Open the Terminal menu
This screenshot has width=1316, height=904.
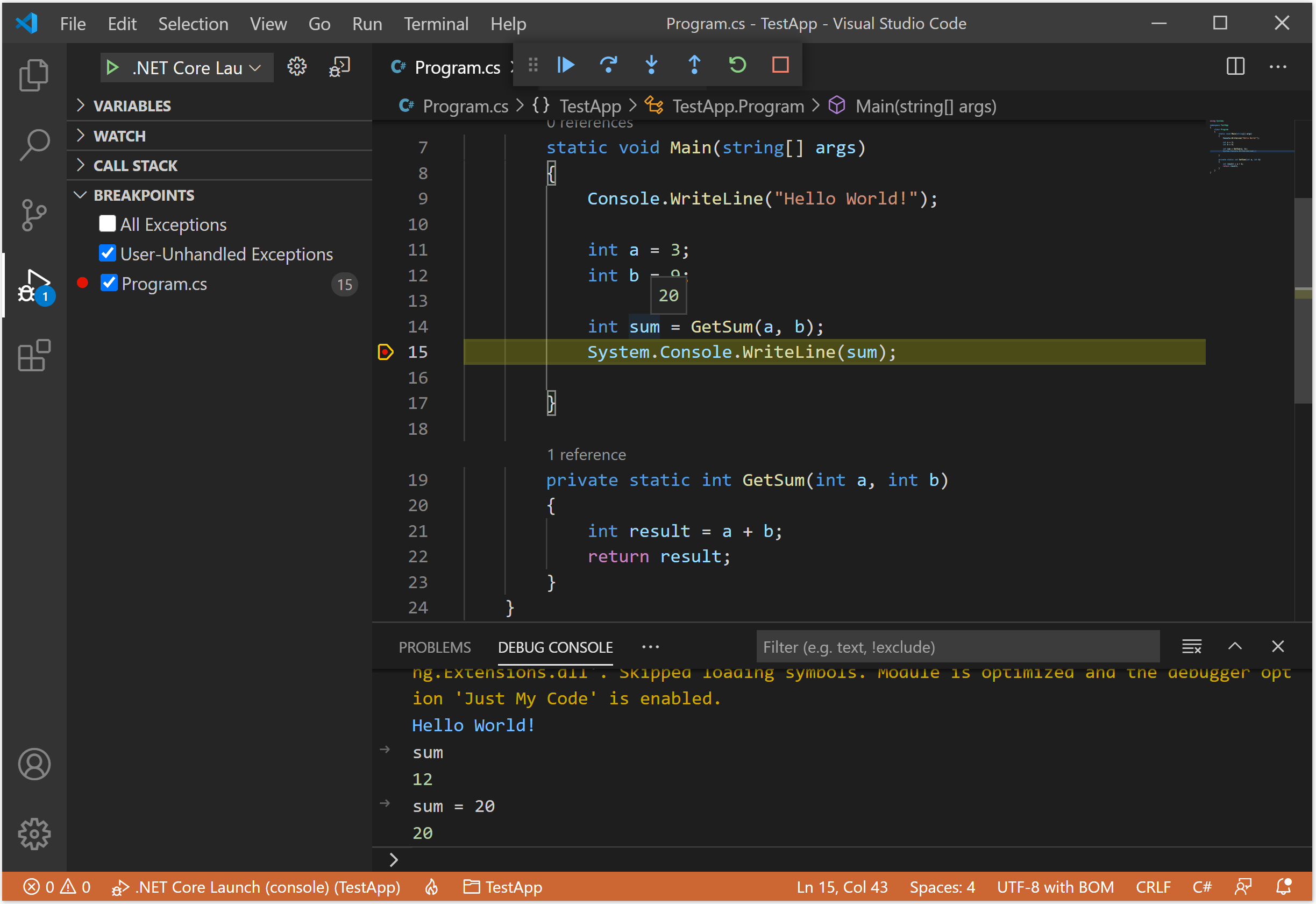[436, 24]
